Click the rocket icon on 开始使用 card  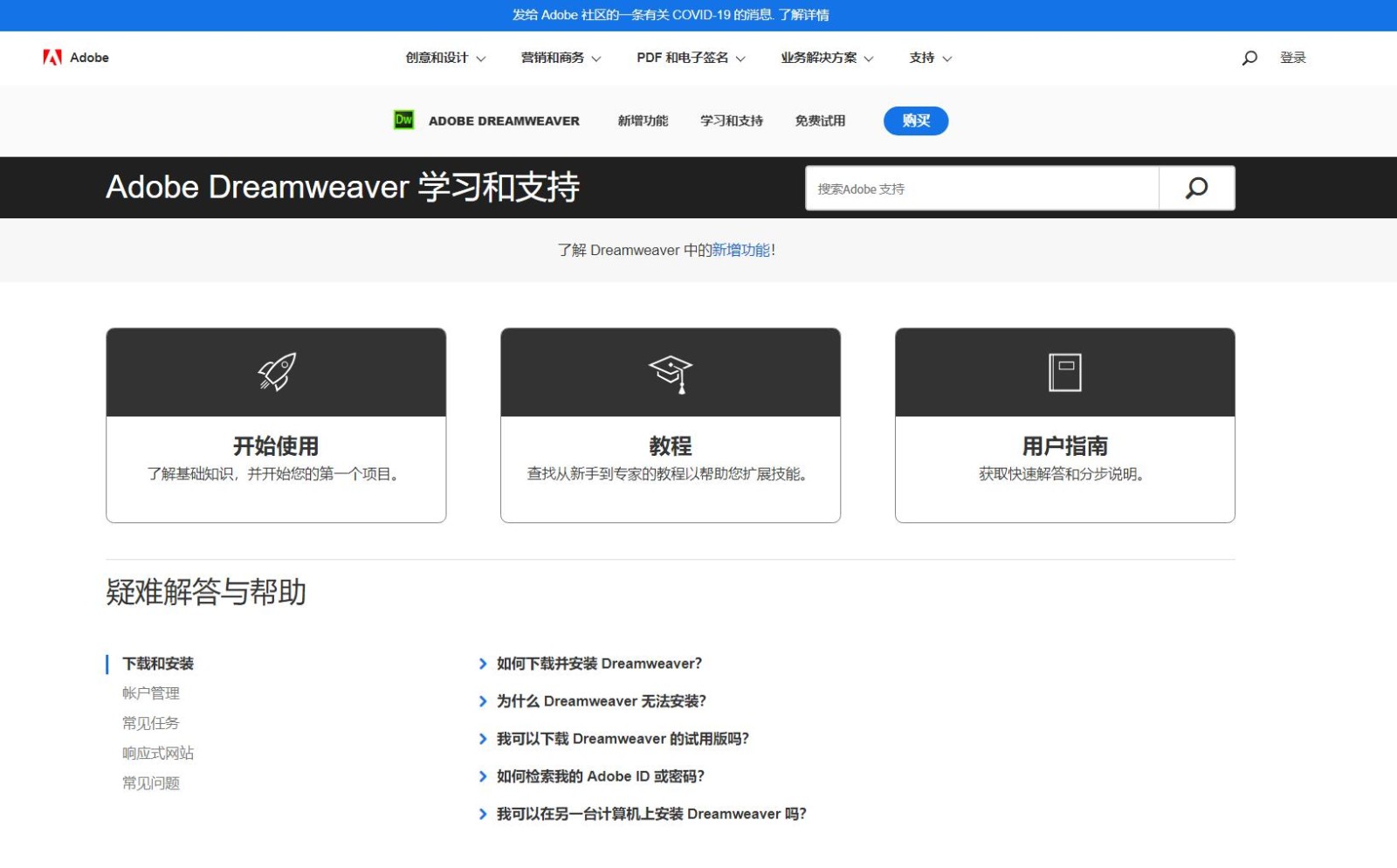pyautogui.click(x=277, y=372)
